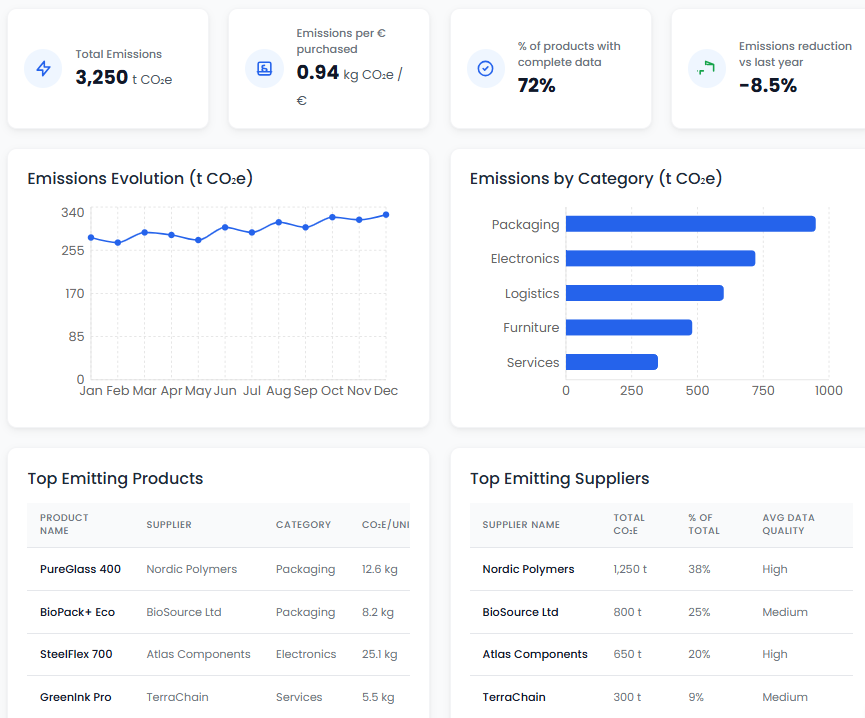Select the BioSource Ltd supplier row
Screen dimensions: 865x718
[x=520, y=612]
